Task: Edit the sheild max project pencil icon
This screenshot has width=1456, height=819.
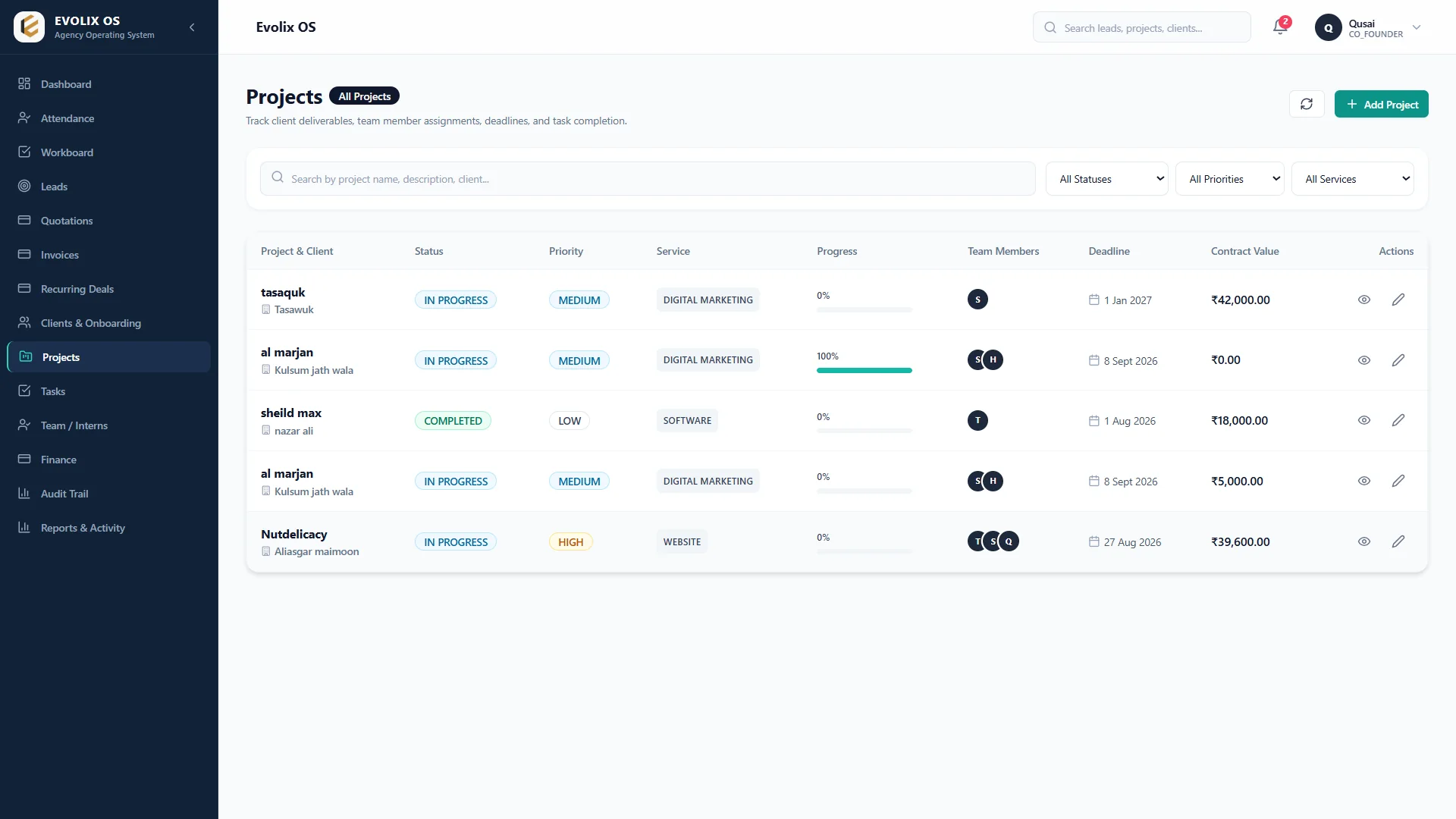Action: click(x=1398, y=420)
